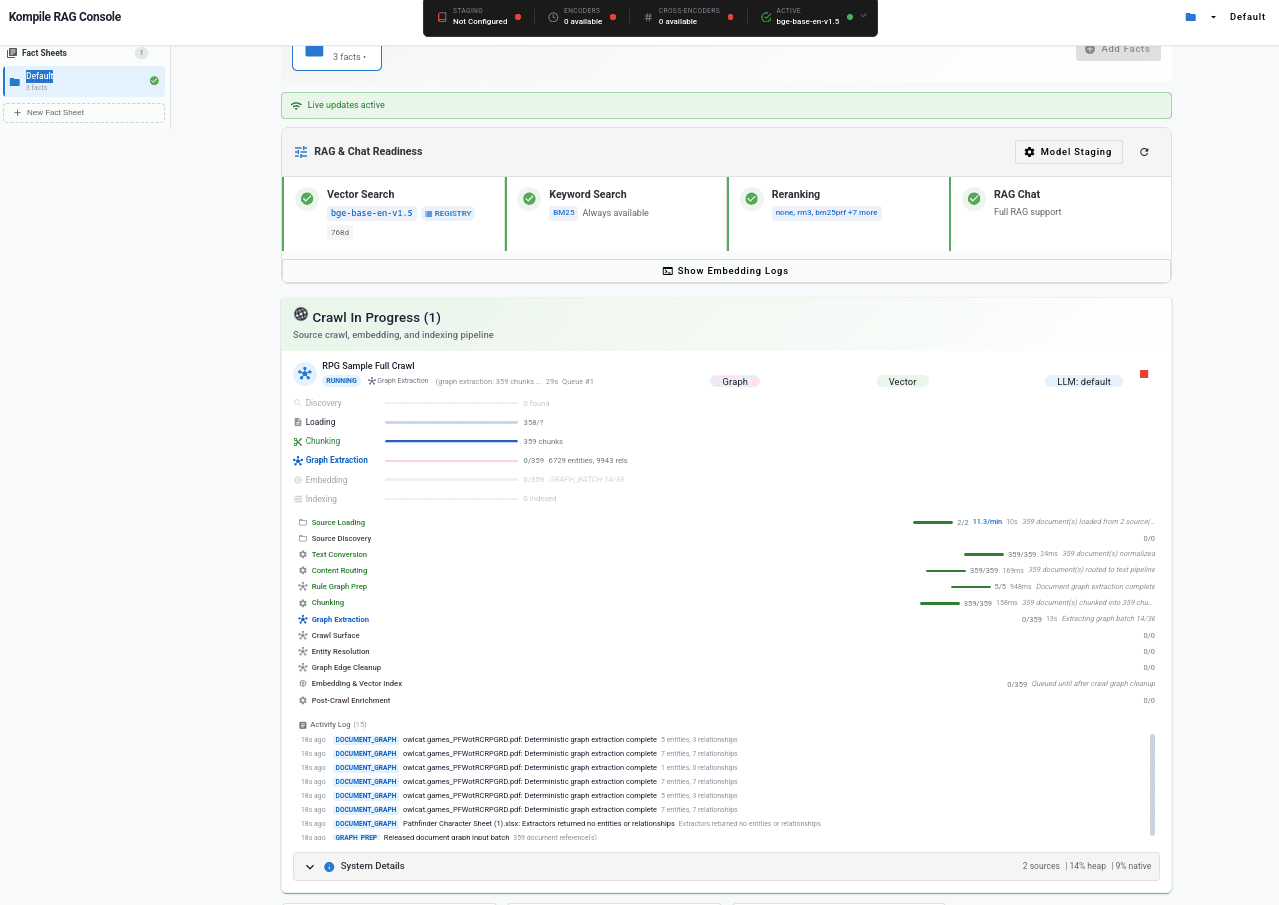Image resolution: width=1279 pixels, height=905 pixels.
Task: Select the Source Discovery pipeline step
Action: click(x=726, y=538)
